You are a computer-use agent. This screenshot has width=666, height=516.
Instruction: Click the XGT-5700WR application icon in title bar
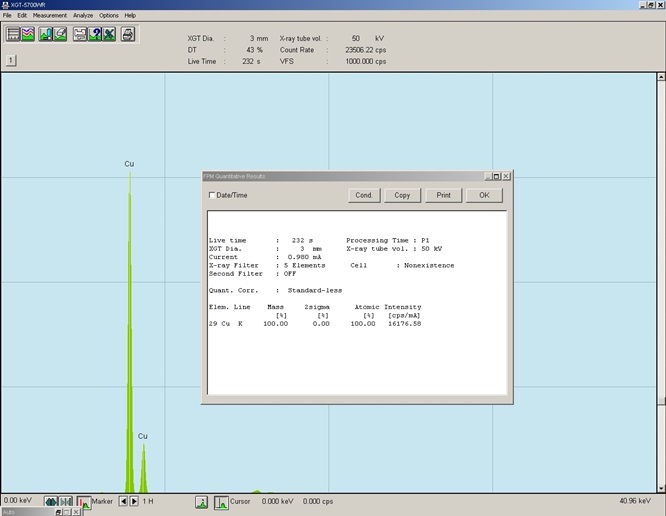tap(5, 5)
